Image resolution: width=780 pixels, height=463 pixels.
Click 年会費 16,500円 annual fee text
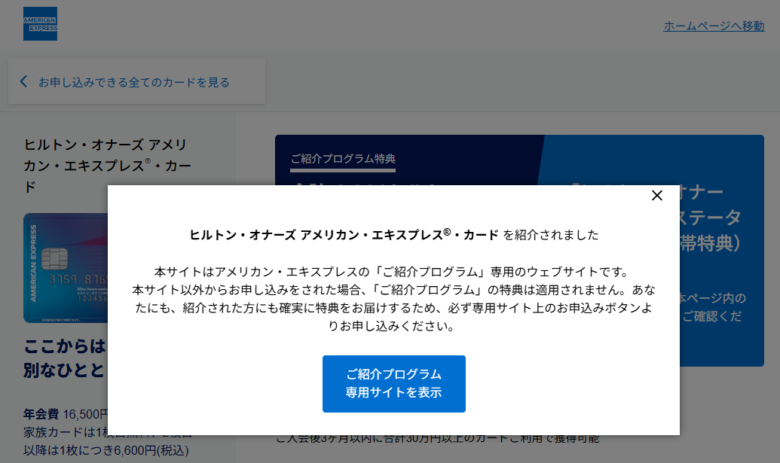(x=66, y=414)
